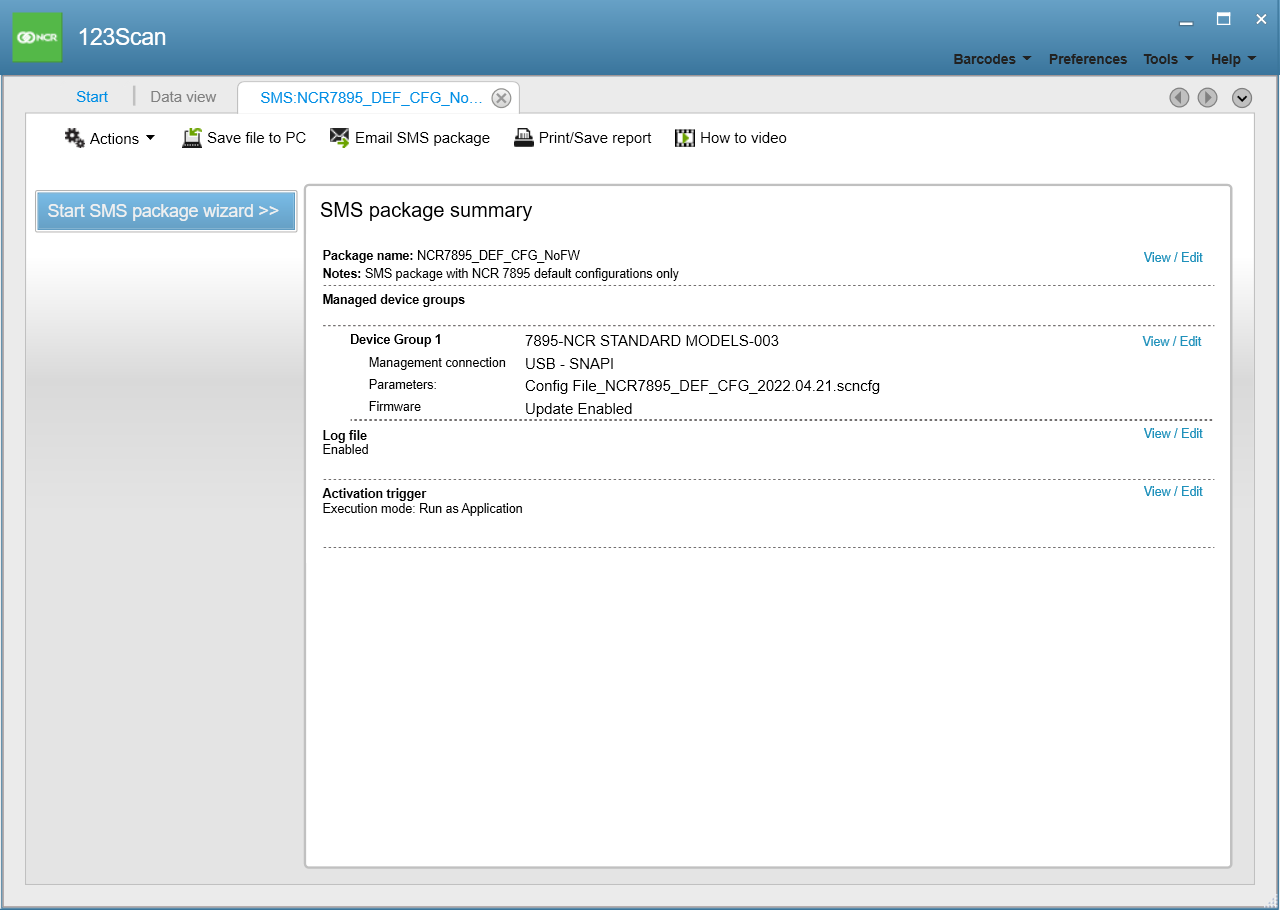Switch to the Start tab
This screenshot has width=1280, height=910.
pos(92,97)
